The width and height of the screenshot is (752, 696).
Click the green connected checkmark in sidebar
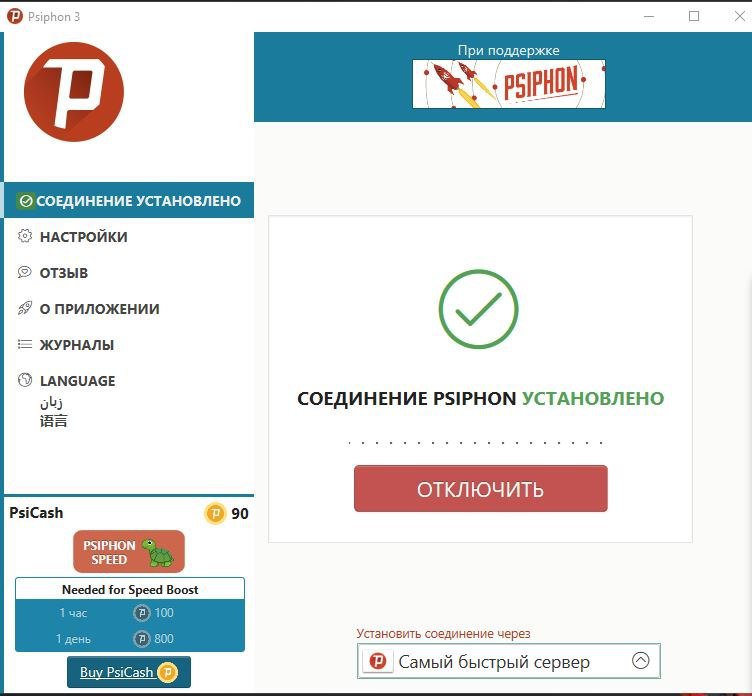point(25,201)
